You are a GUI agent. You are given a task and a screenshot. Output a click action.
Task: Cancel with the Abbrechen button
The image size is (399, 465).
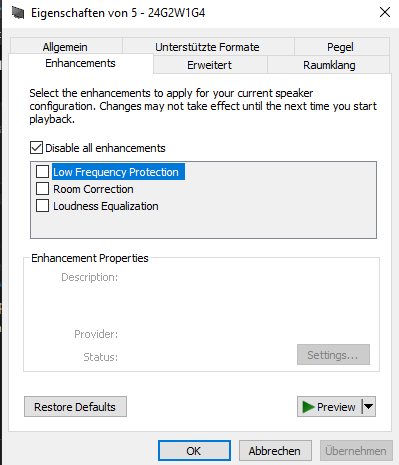click(x=275, y=451)
